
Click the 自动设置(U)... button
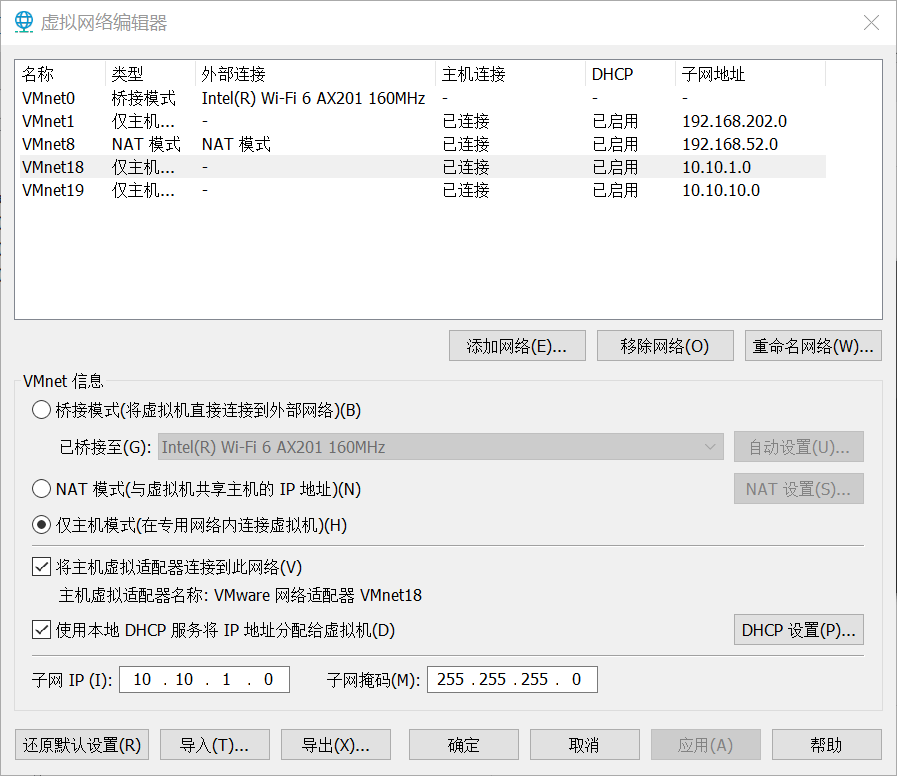[799, 447]
